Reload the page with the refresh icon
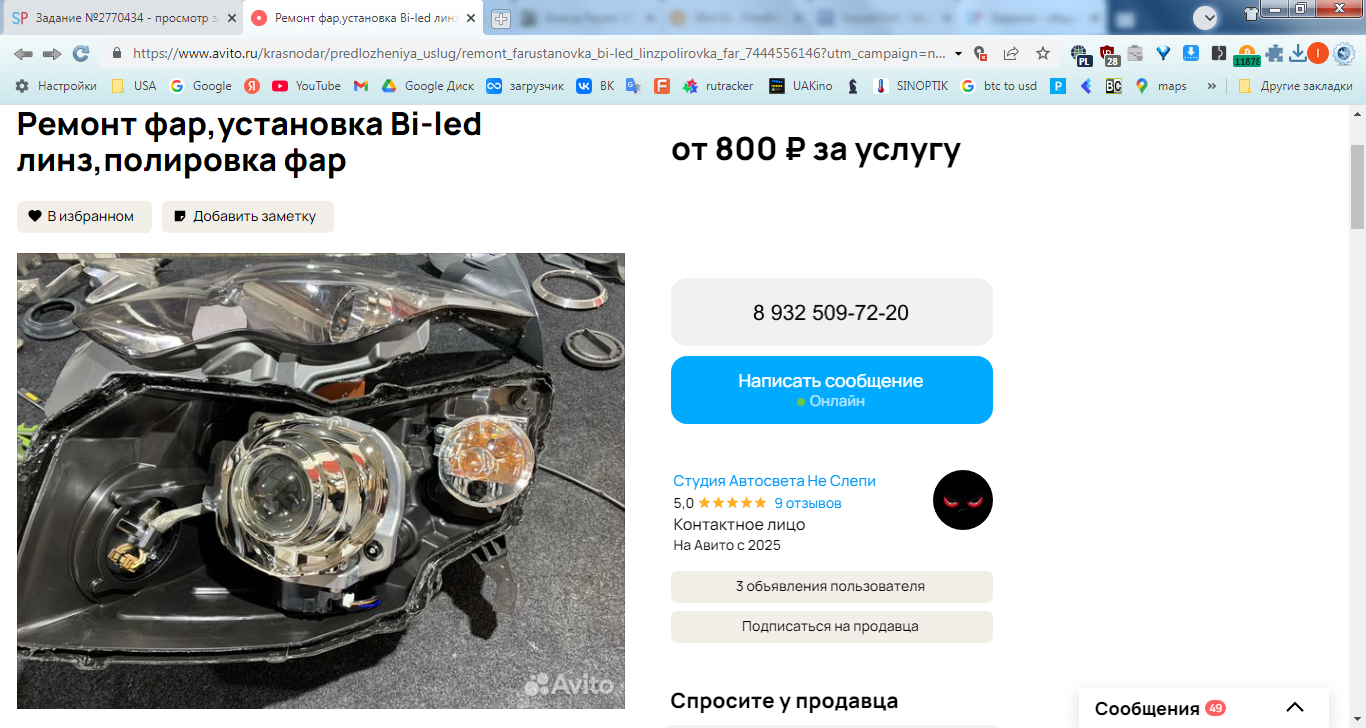 [81, 54]
